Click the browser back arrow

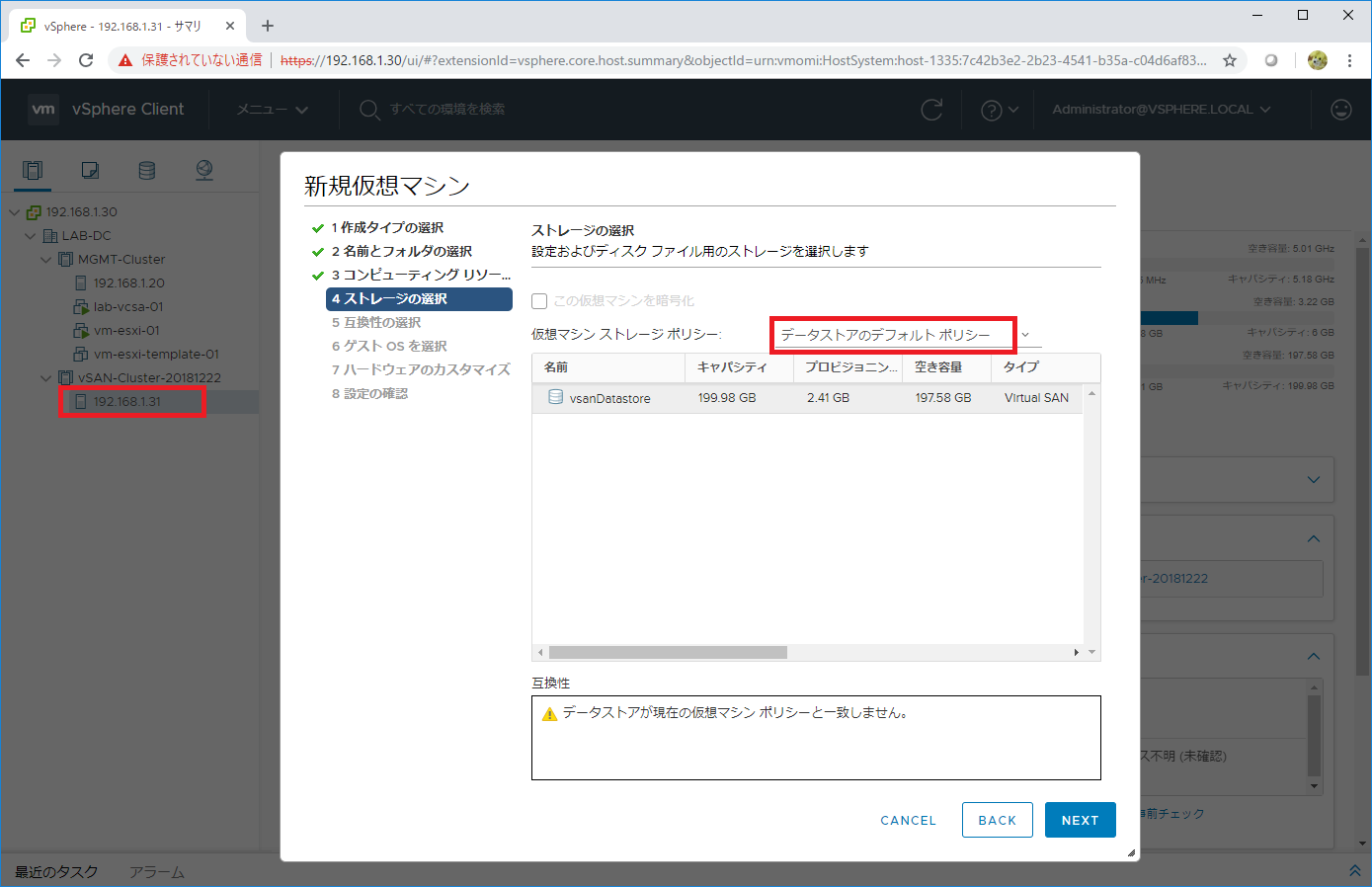(23, 60)
